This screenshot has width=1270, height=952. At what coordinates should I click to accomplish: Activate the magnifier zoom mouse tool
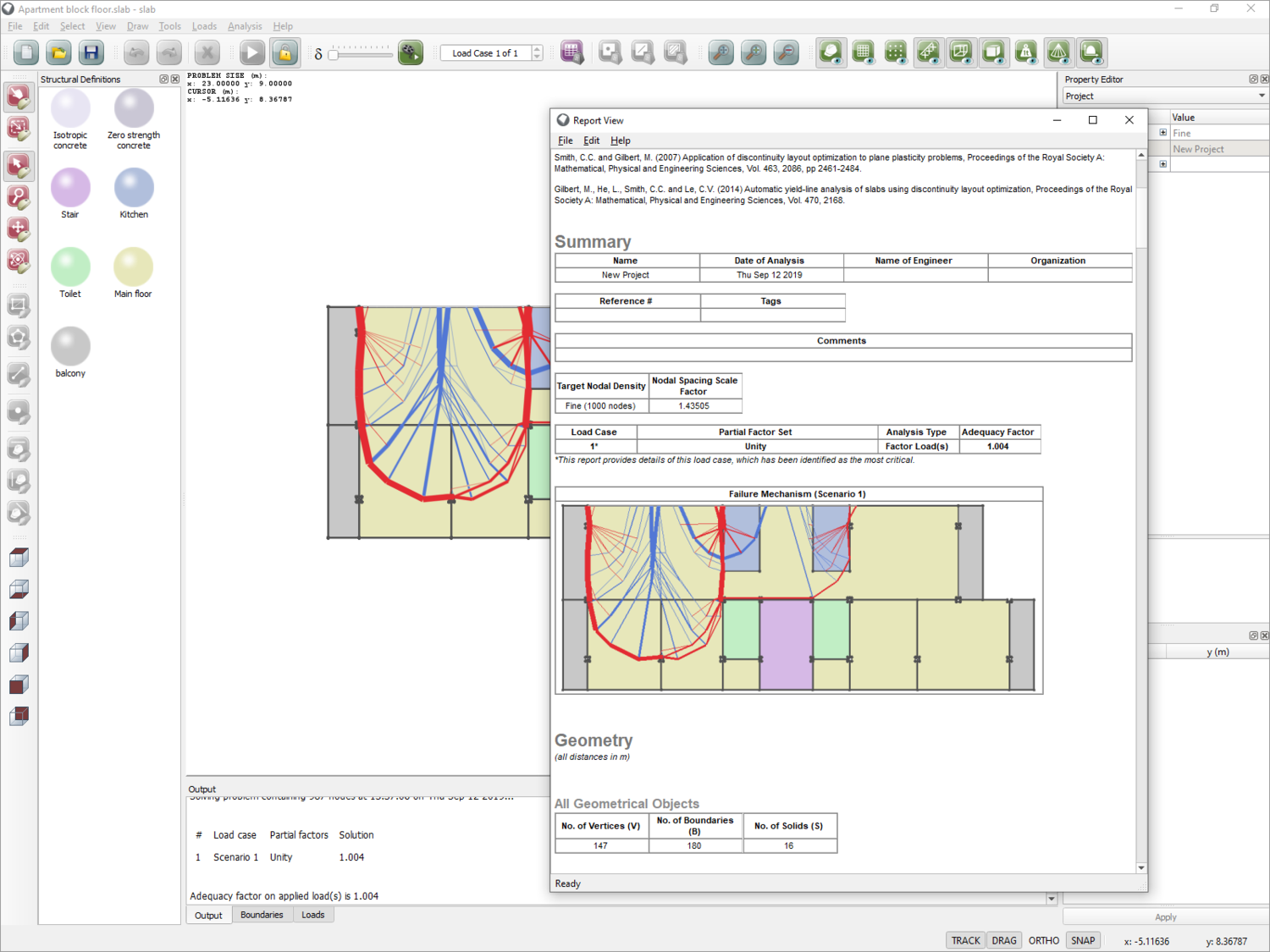(19, 196)
